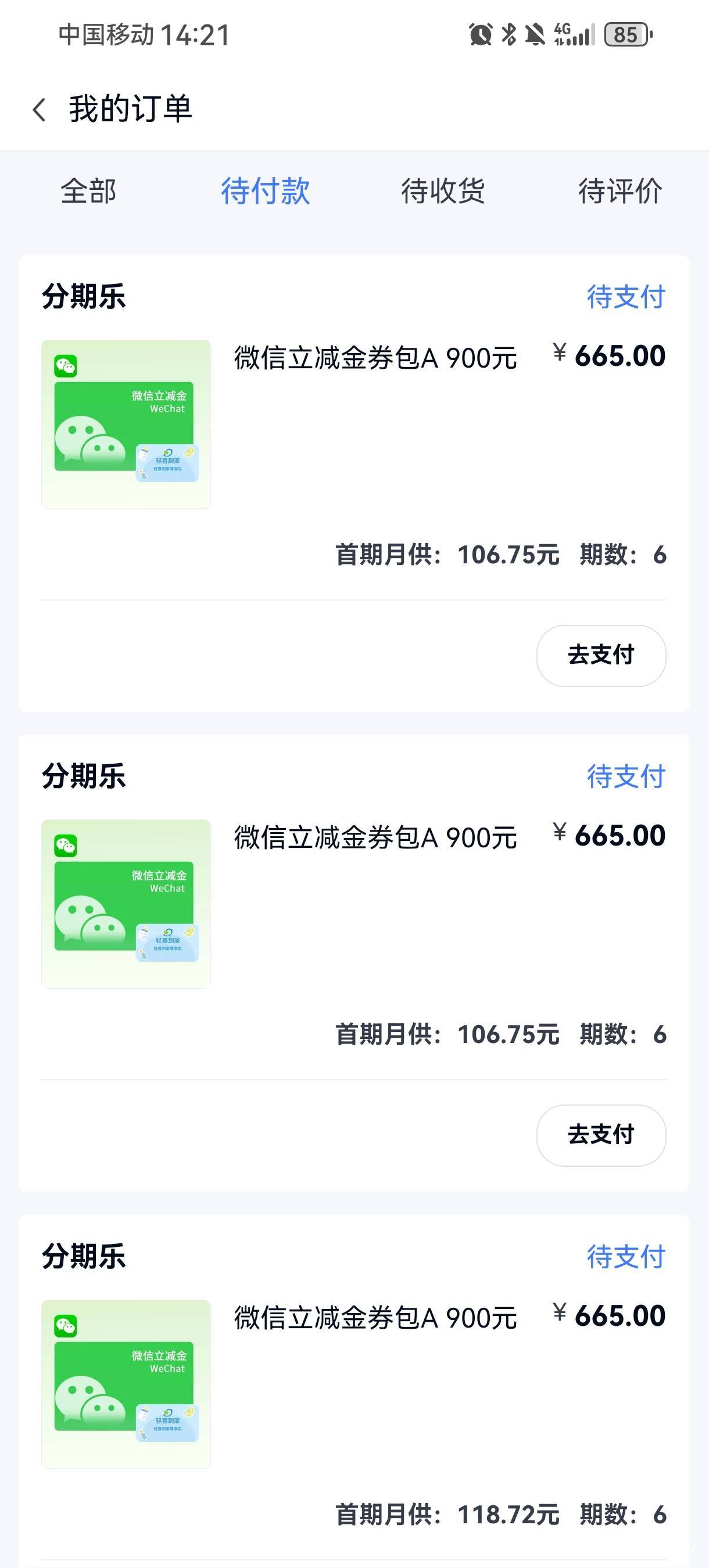Viewport: 709px width, 1568px height.
Task: Tap the second order's 待支付 status
Action: (626, 776)
